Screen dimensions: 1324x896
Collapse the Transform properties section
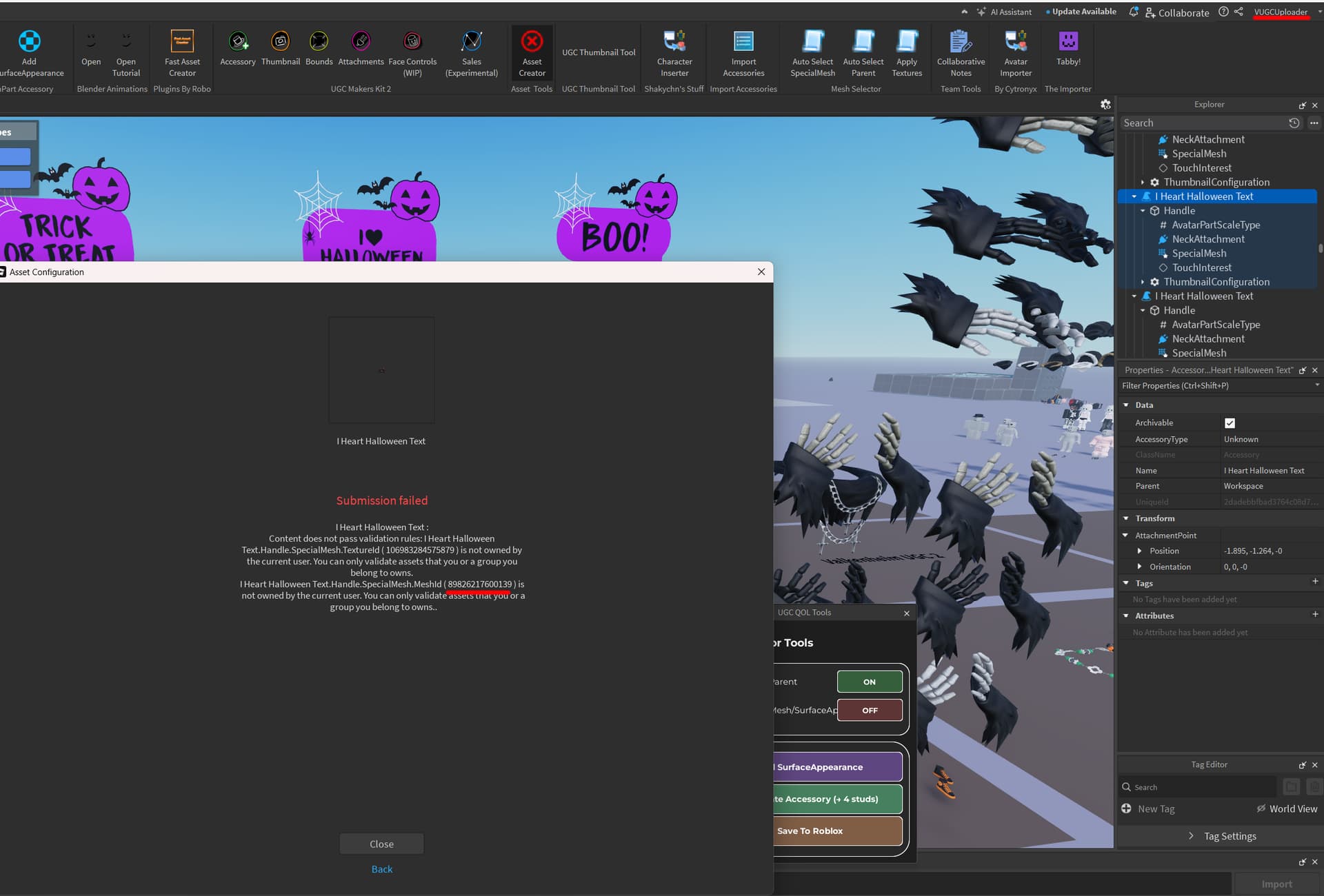click(1126, 518)
